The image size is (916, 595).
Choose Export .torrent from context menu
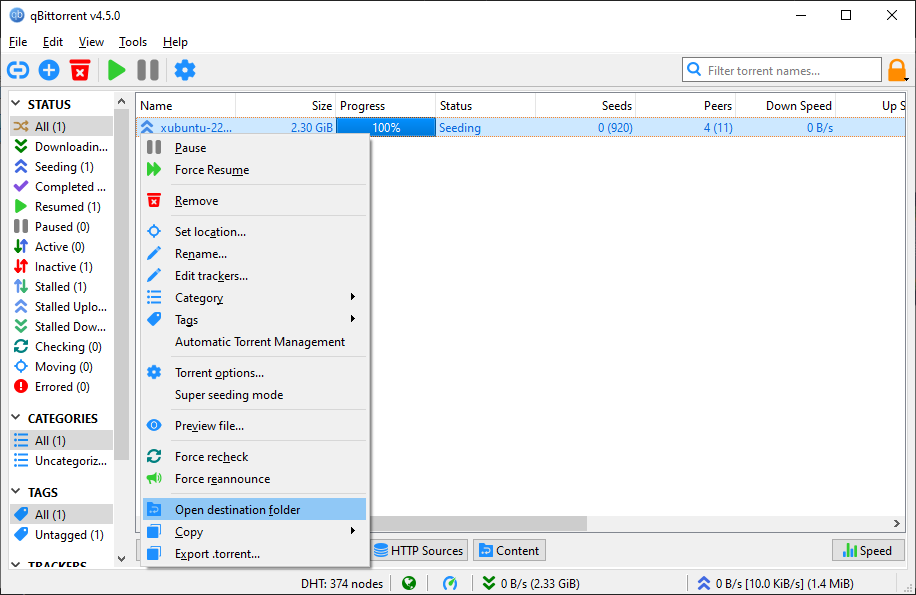pyautogui.click(x=255, y=554)
